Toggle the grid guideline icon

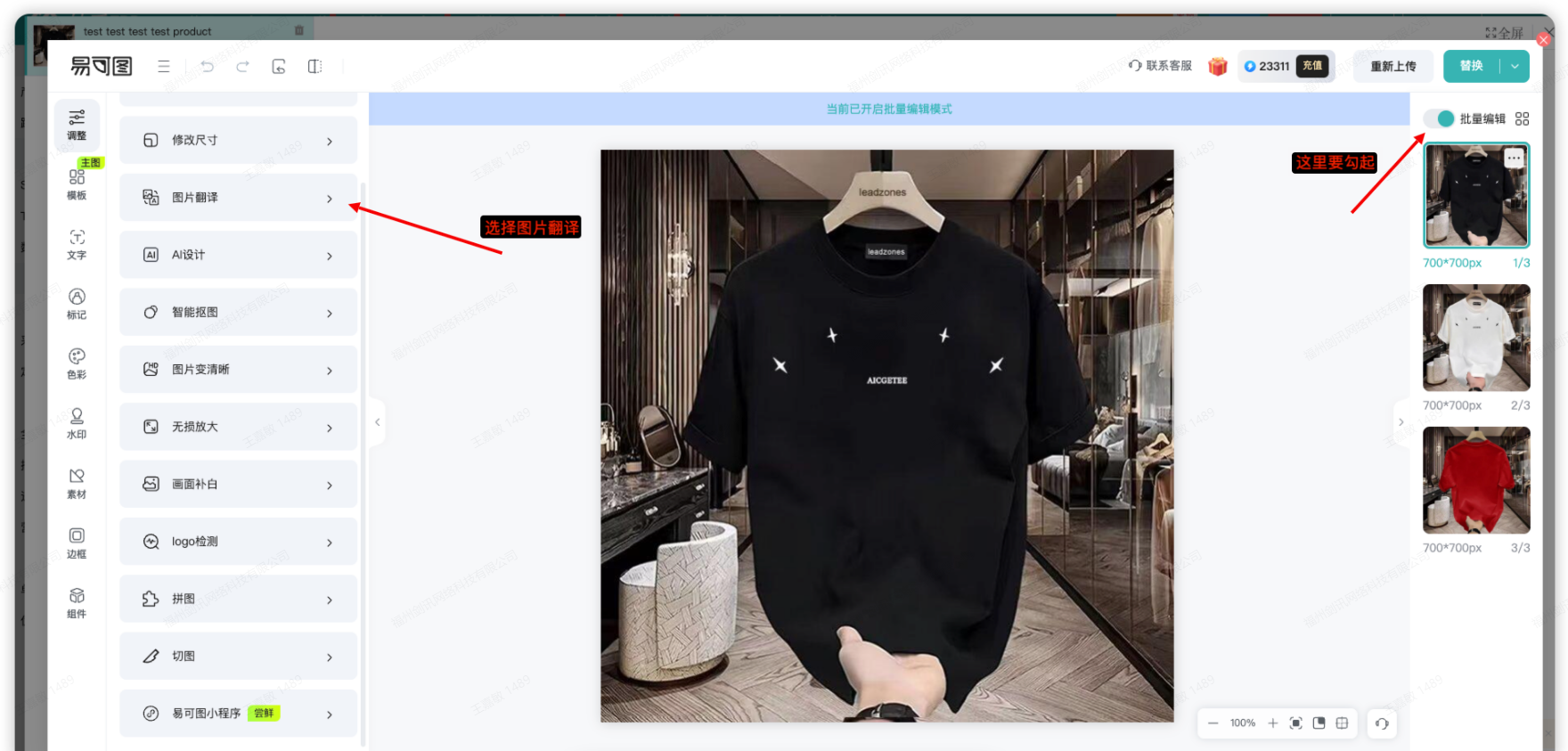[x=1343, y=723]
